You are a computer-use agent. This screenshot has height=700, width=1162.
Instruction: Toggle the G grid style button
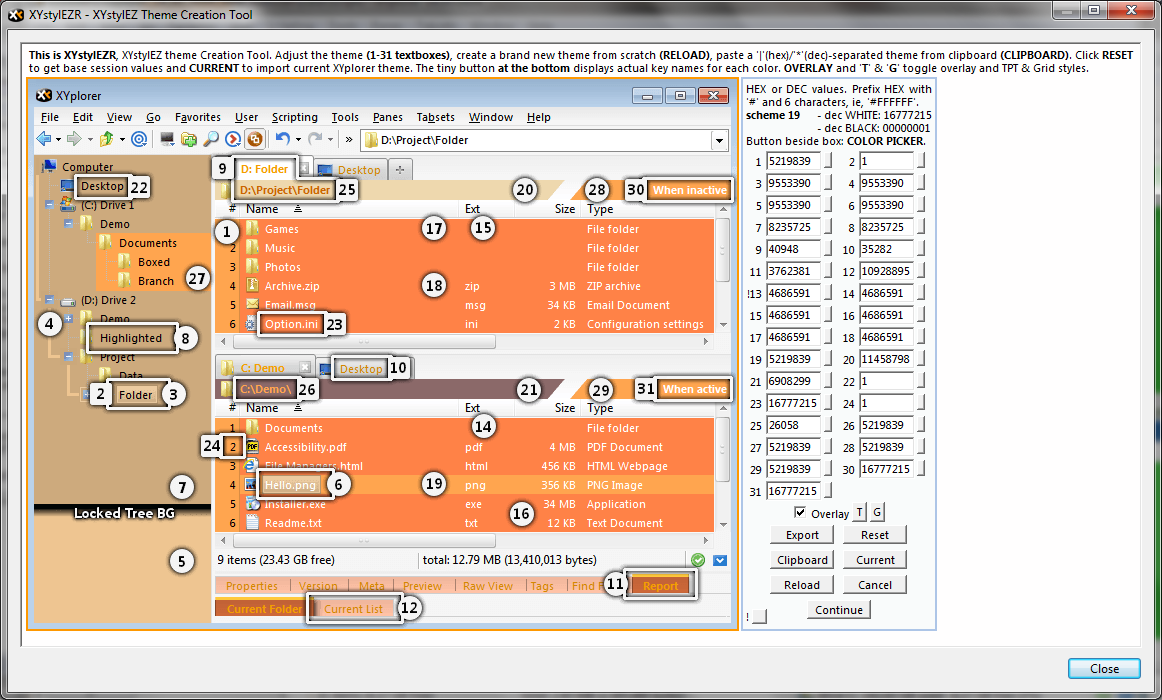tap(877, 513)
